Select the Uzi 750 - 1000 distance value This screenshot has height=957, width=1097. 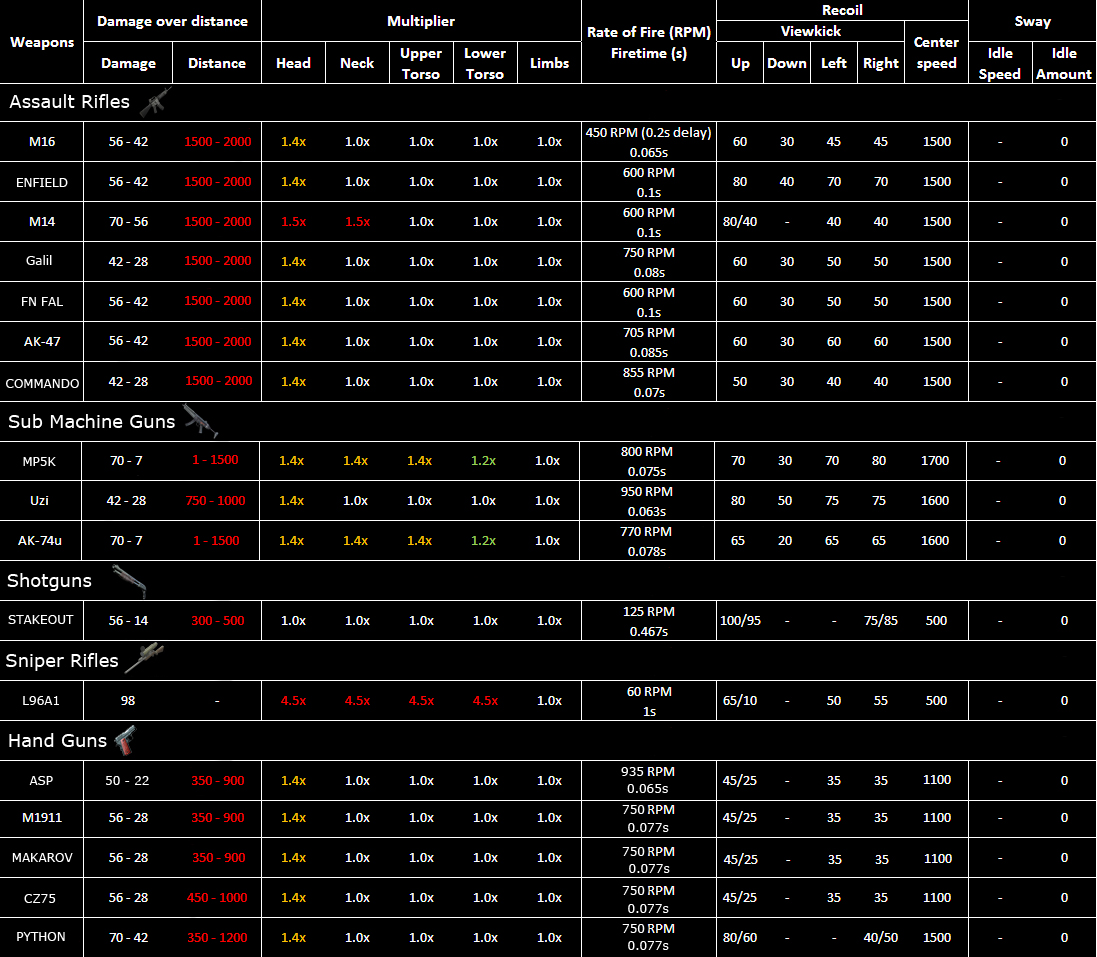[x=216, y=501]
